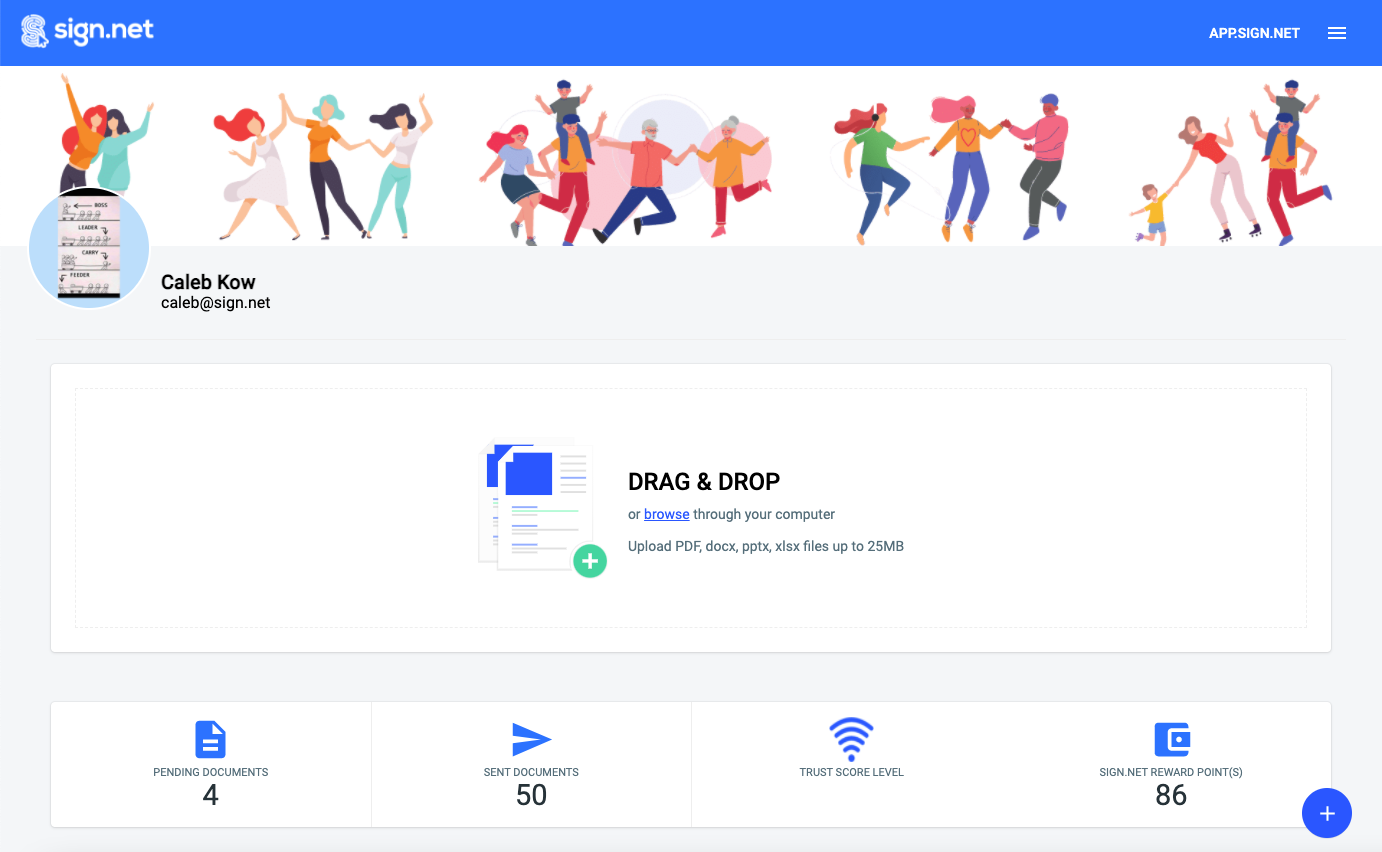Click the dancing people banner image
The height and width of the screenshot is (852, 1382).
pyautogui.click(x=691, y=156)
